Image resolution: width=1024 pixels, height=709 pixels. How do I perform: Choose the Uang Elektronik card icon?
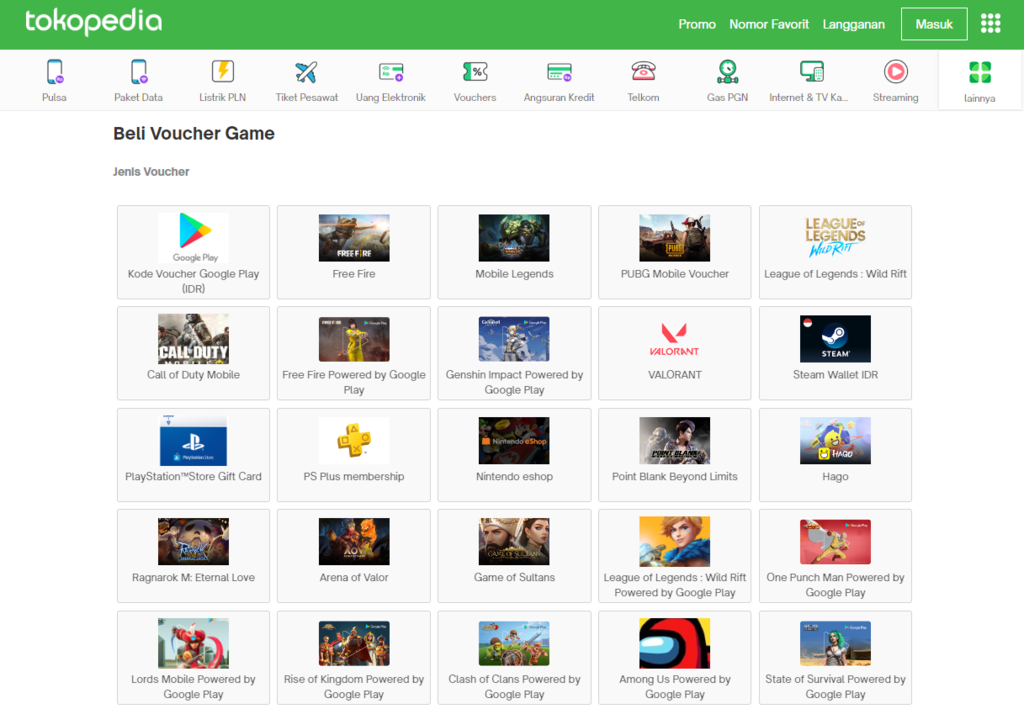[391, 72]
